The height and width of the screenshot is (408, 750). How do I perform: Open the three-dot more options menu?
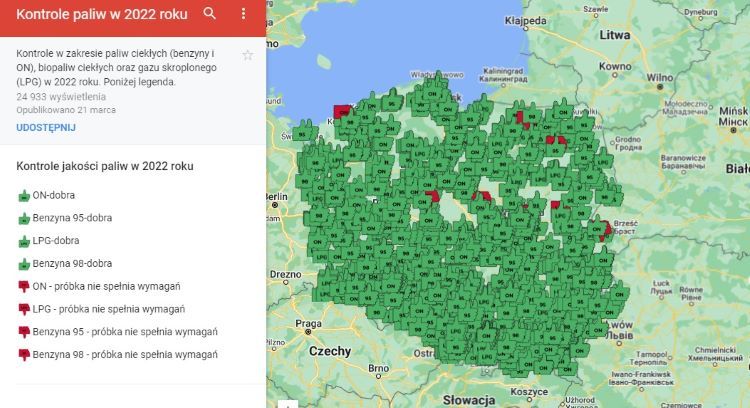pyautogui.click(x=243, y=13)
